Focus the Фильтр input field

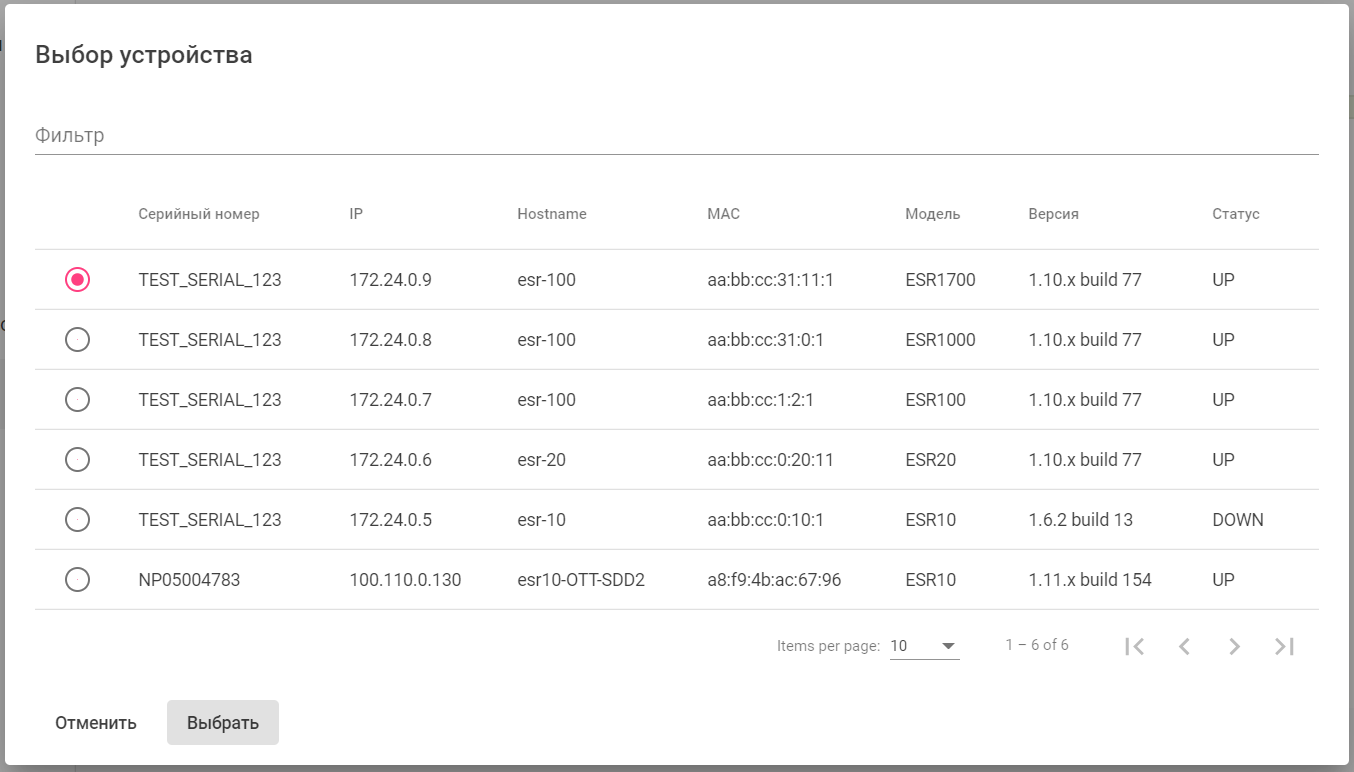pos(676,135)
